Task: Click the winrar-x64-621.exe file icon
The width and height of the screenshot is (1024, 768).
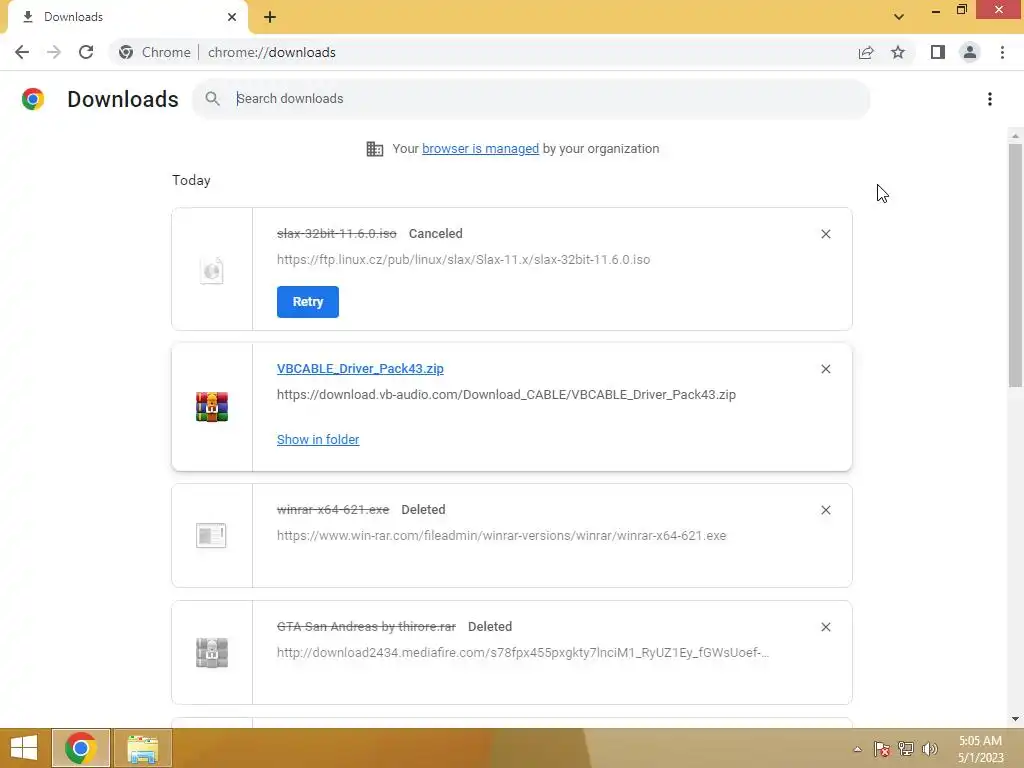Action: pyautogui.click(x=211, y=536)
